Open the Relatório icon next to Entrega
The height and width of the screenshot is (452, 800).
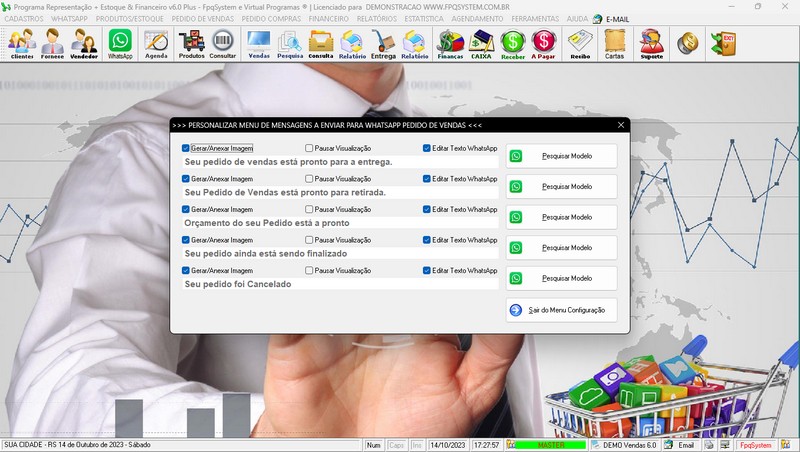tap(414, 44)
